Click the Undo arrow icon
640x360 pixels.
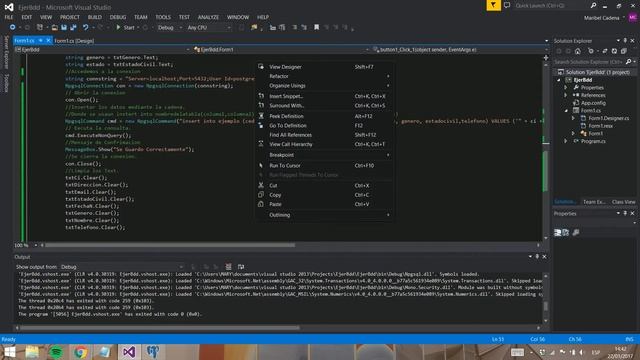coord(85,27)
